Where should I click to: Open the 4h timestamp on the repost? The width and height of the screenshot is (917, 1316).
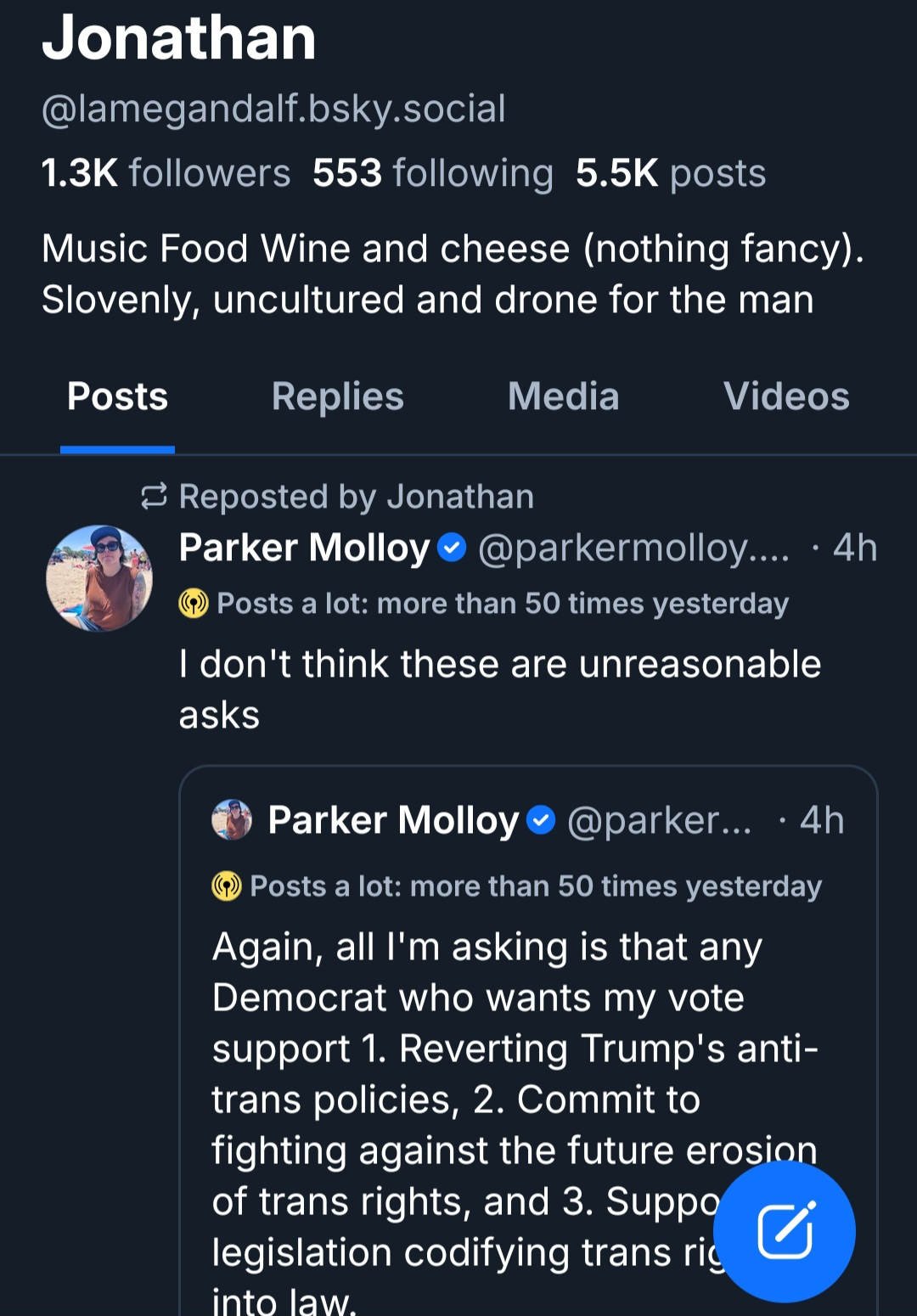pos(854,548)
